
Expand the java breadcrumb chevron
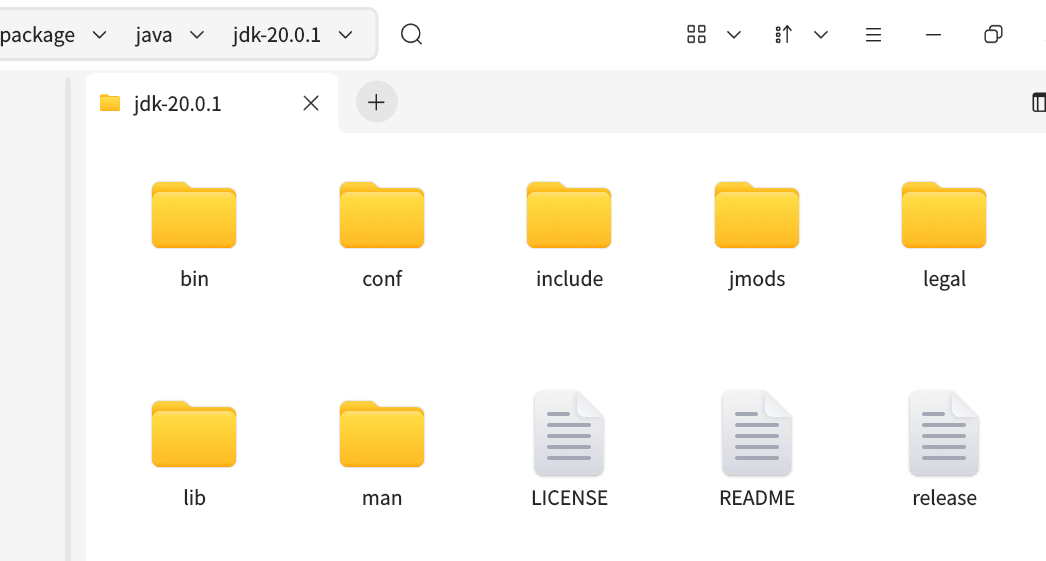click(x=197, y=35)
